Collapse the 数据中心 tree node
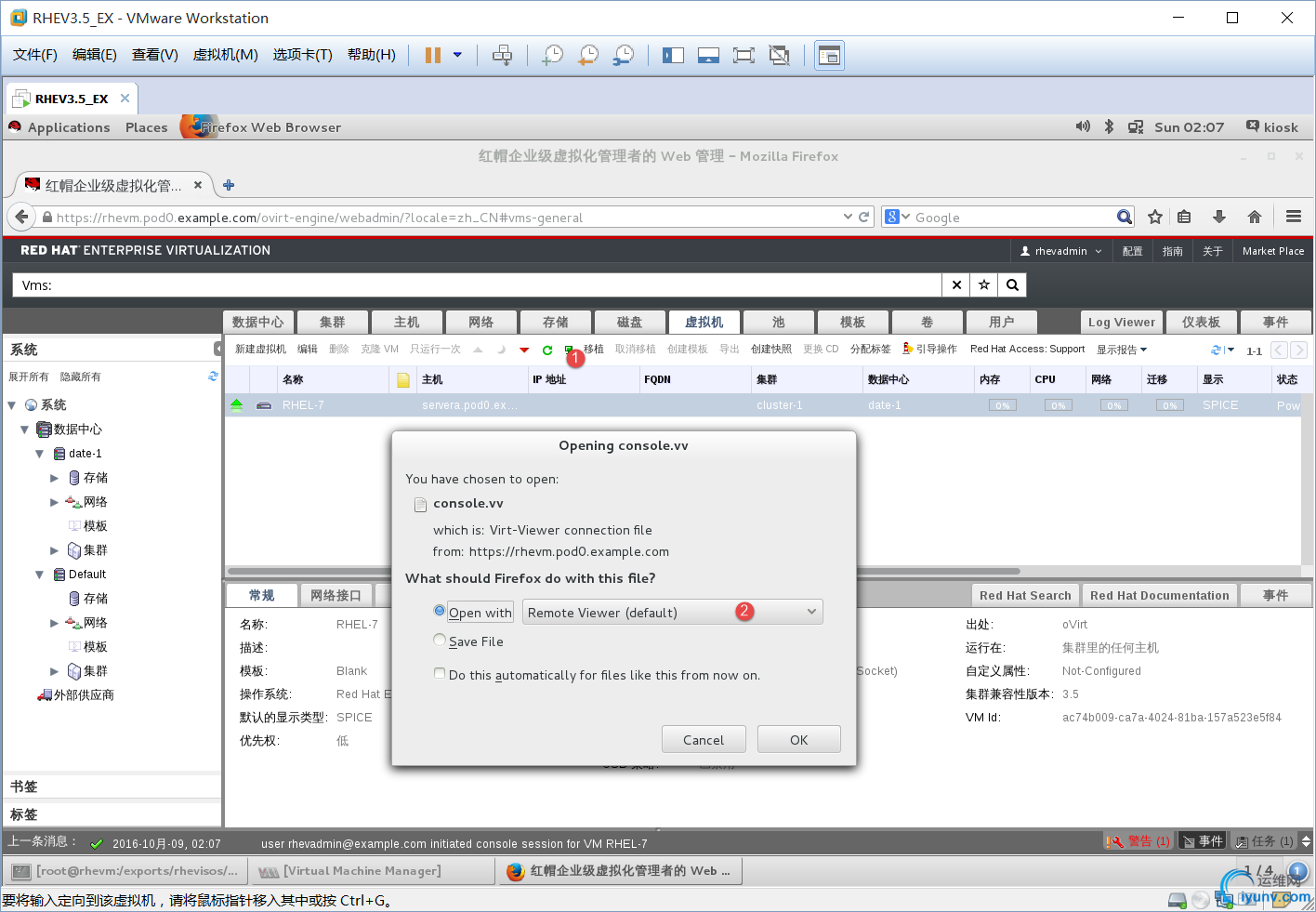The image size is (1316, 912). click(x=25, y=430)
